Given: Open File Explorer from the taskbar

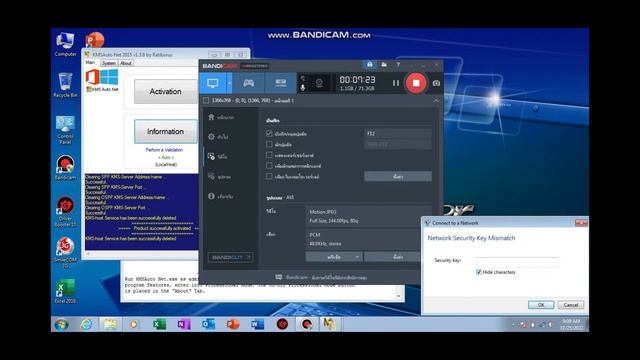Looking at the screenshot, I should point(110,324).
